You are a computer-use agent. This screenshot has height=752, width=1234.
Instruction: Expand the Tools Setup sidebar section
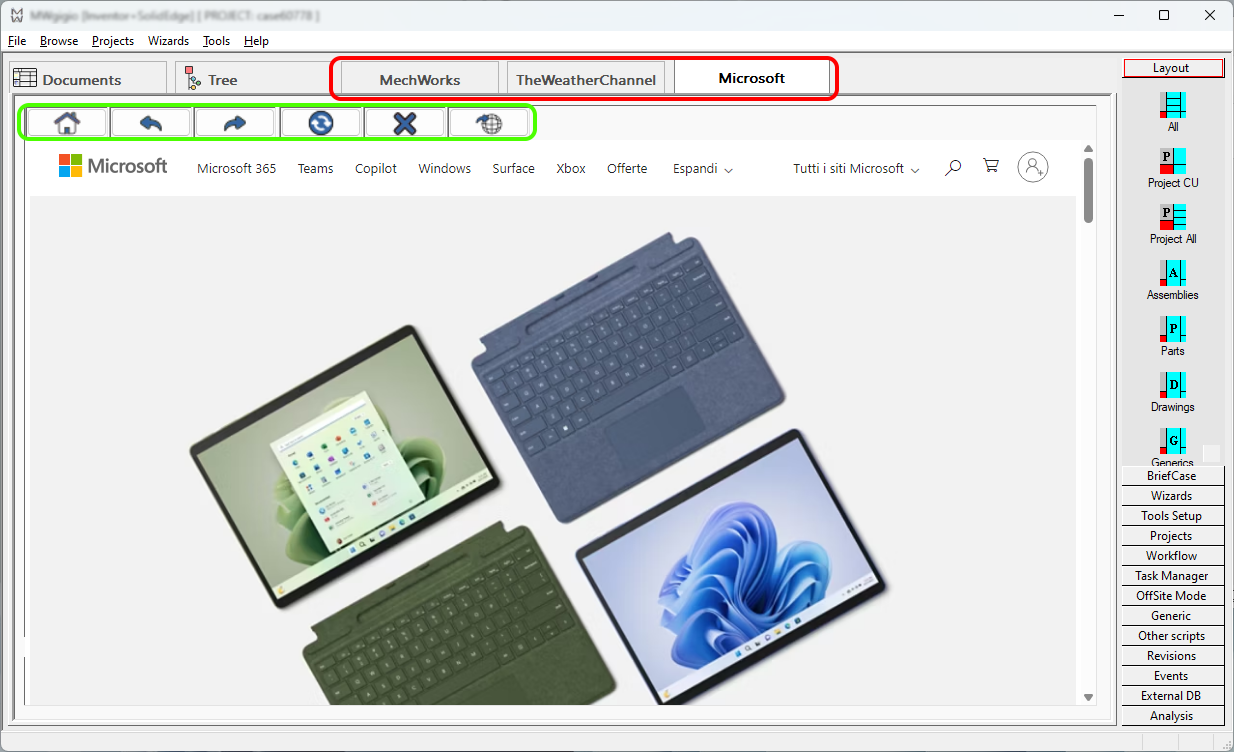tap(1172, 516)
